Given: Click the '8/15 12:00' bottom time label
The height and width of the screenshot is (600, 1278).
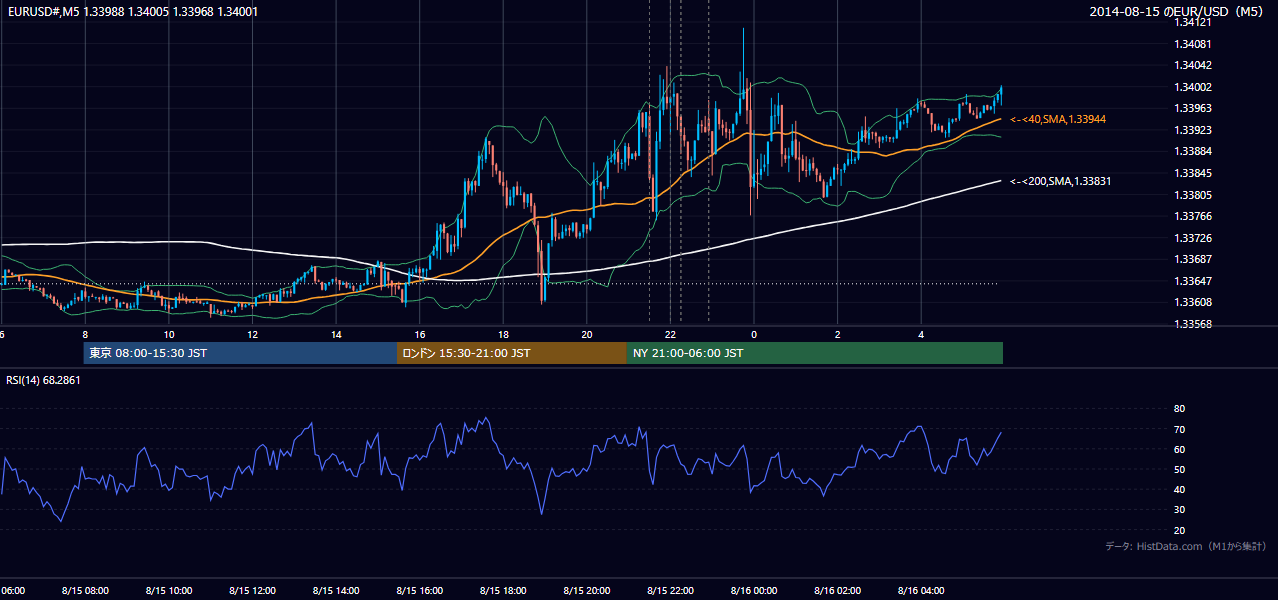Looking at the screenshot, I should (253, 591).
